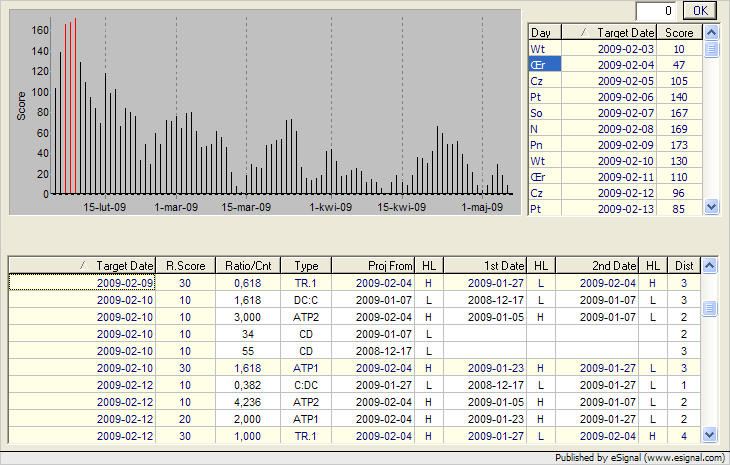This screenshot has width=730, height=465.
Task: Select the 1st Date column header
Action: coord(485,265)
